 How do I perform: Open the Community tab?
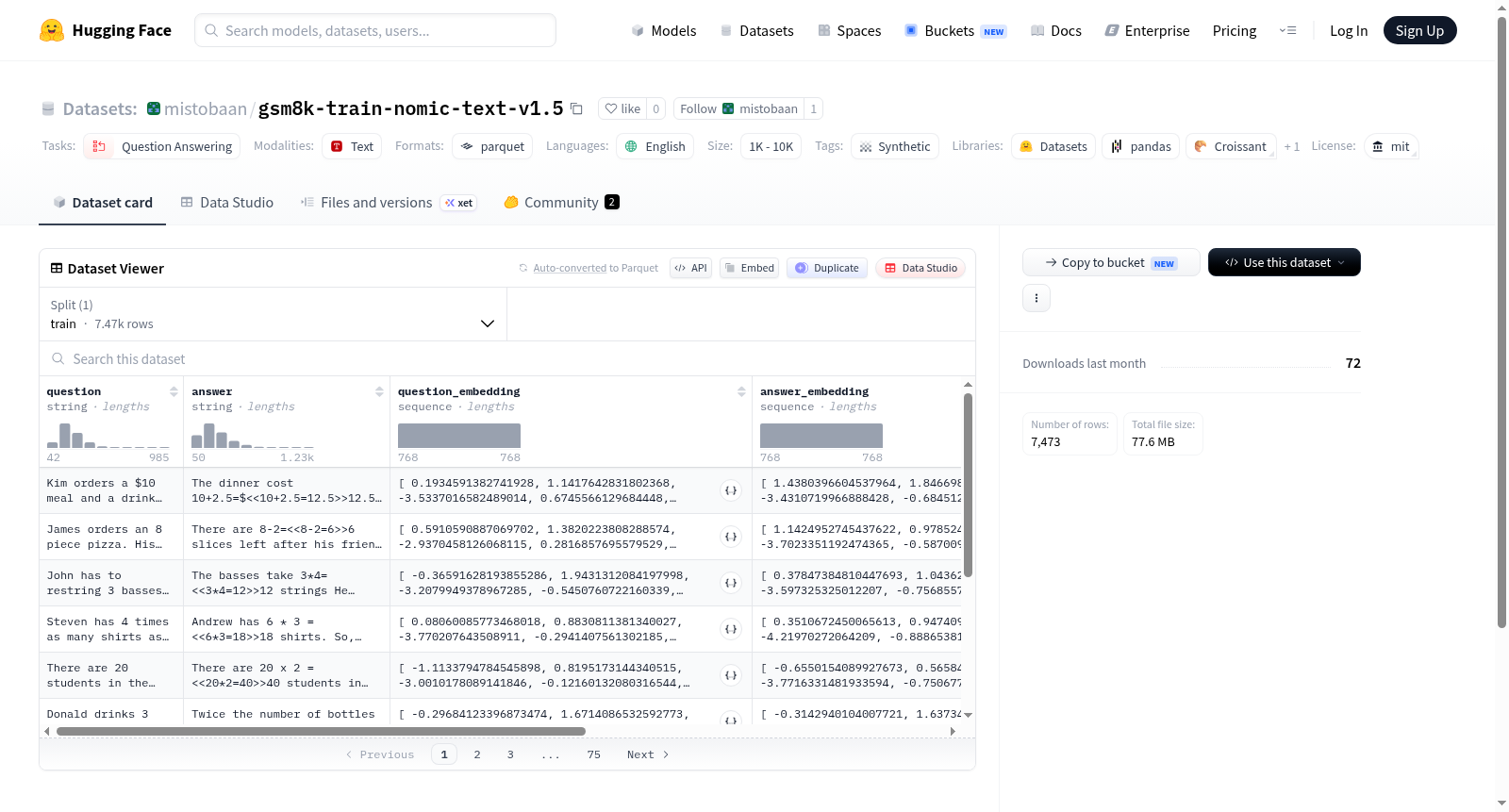561,202
